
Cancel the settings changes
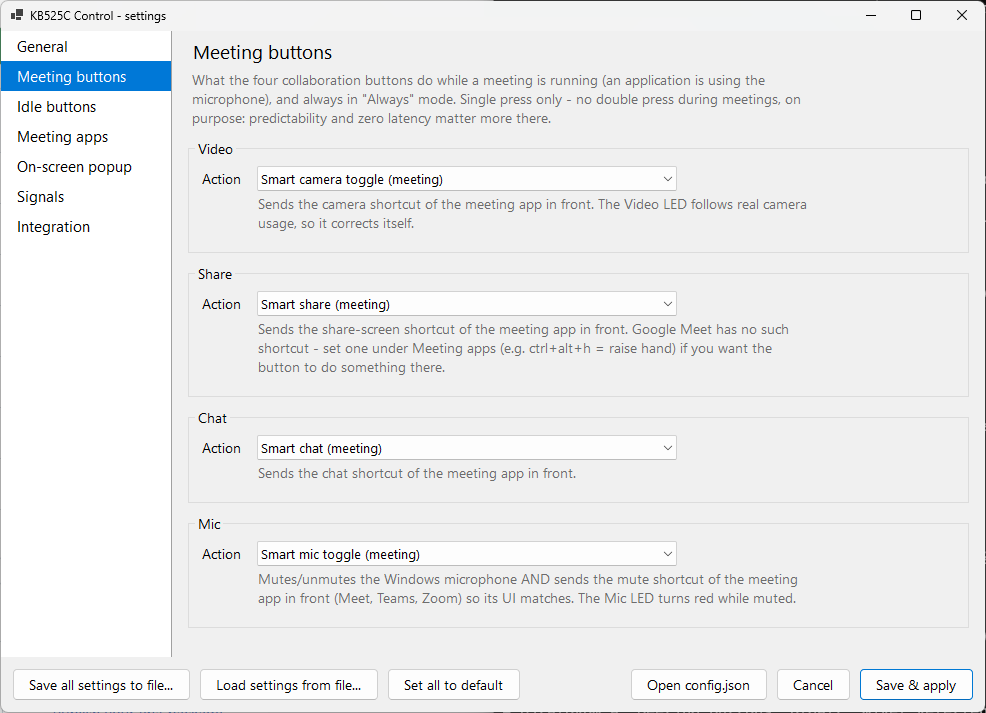(813, 685)
